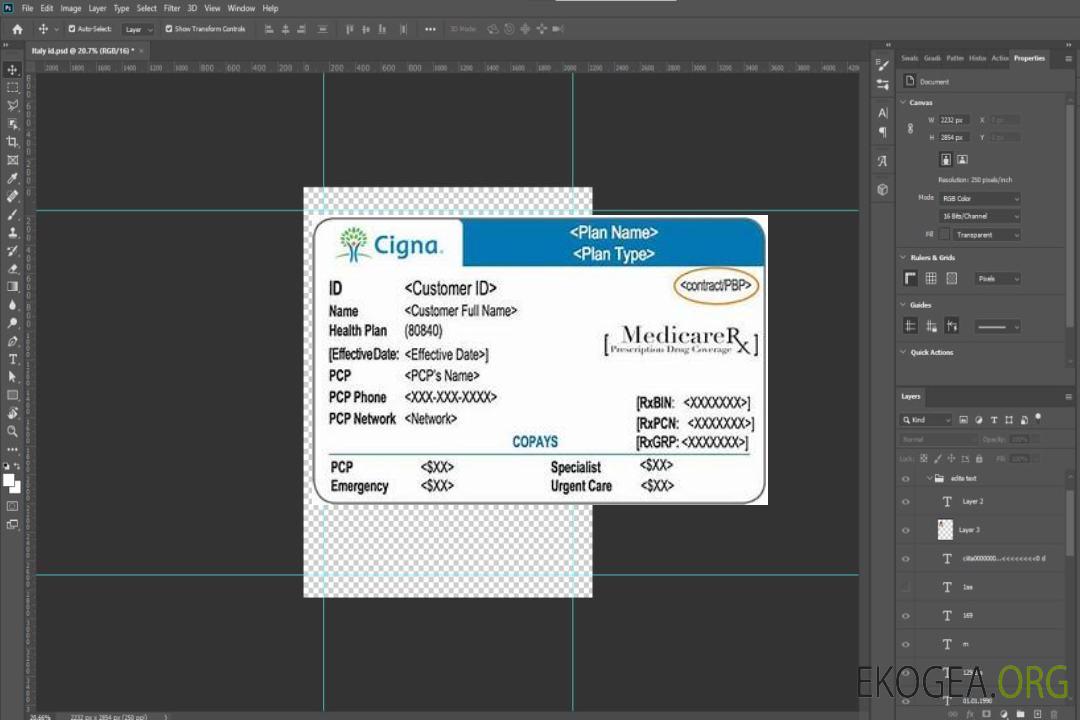Viewport: 1080px width, 720px height.
Task: Toggle the rulers icon in Rulers & Grids
Action: [911, 278]
